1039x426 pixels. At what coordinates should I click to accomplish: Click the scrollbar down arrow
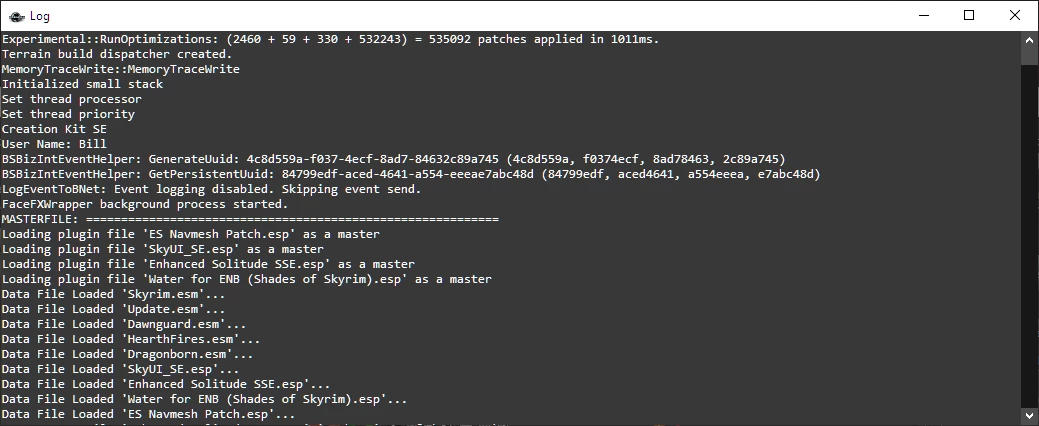pos(1030,415)
